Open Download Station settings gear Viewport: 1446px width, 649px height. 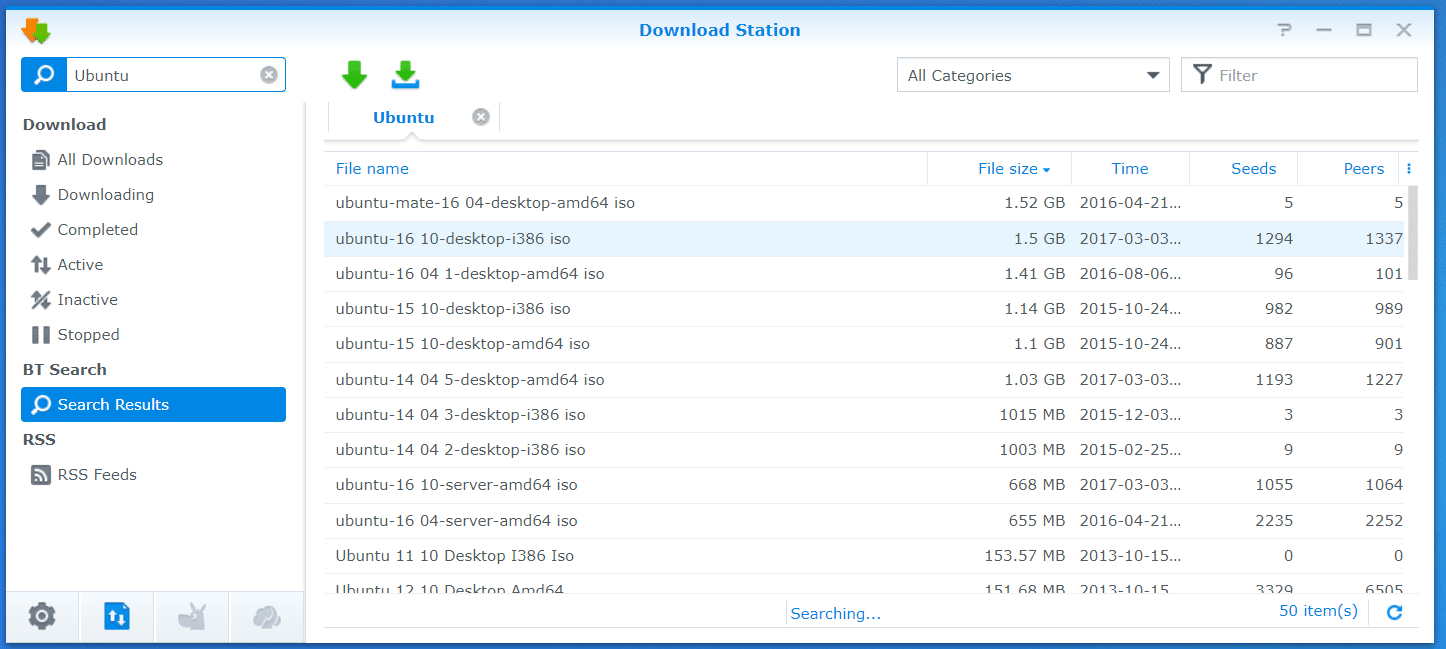click(42, 617)
